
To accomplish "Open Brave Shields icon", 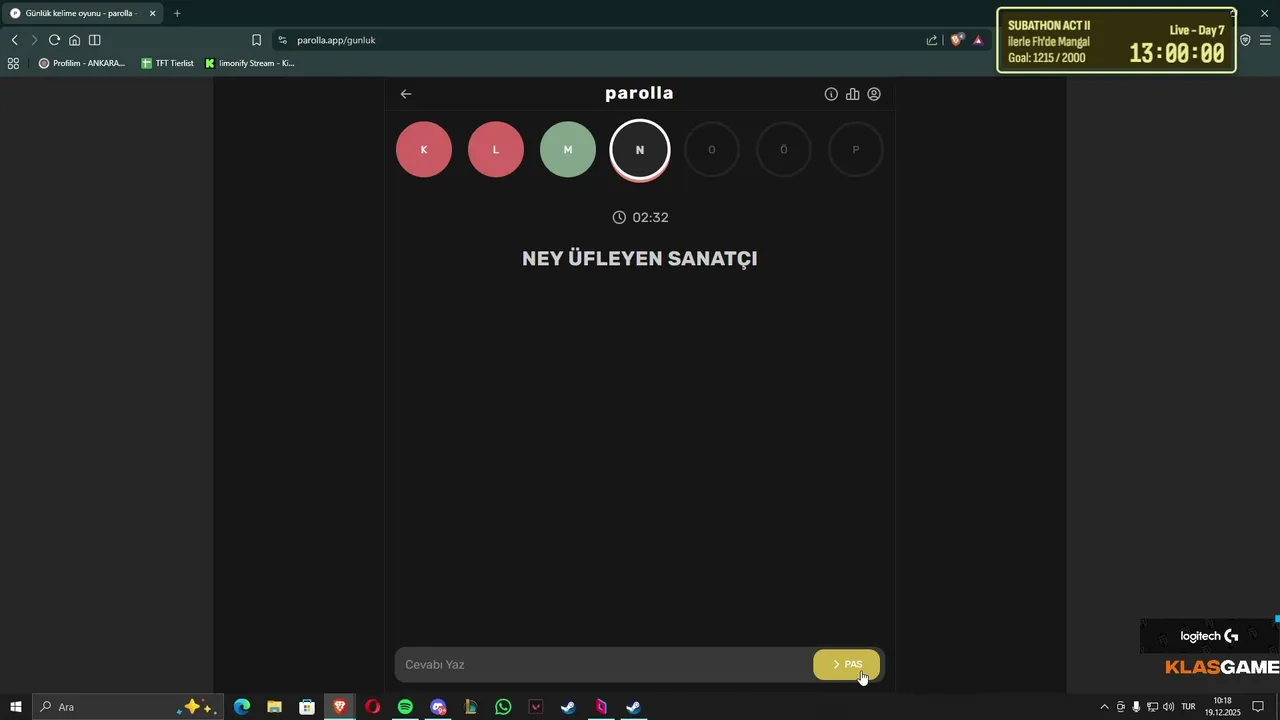I will coord(957,40).
